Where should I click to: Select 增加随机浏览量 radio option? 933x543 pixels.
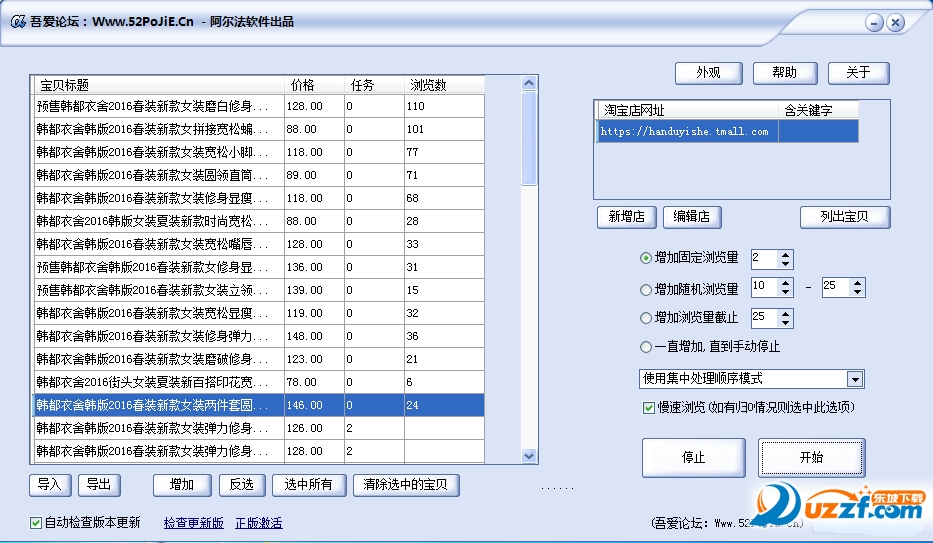[646, 290]
